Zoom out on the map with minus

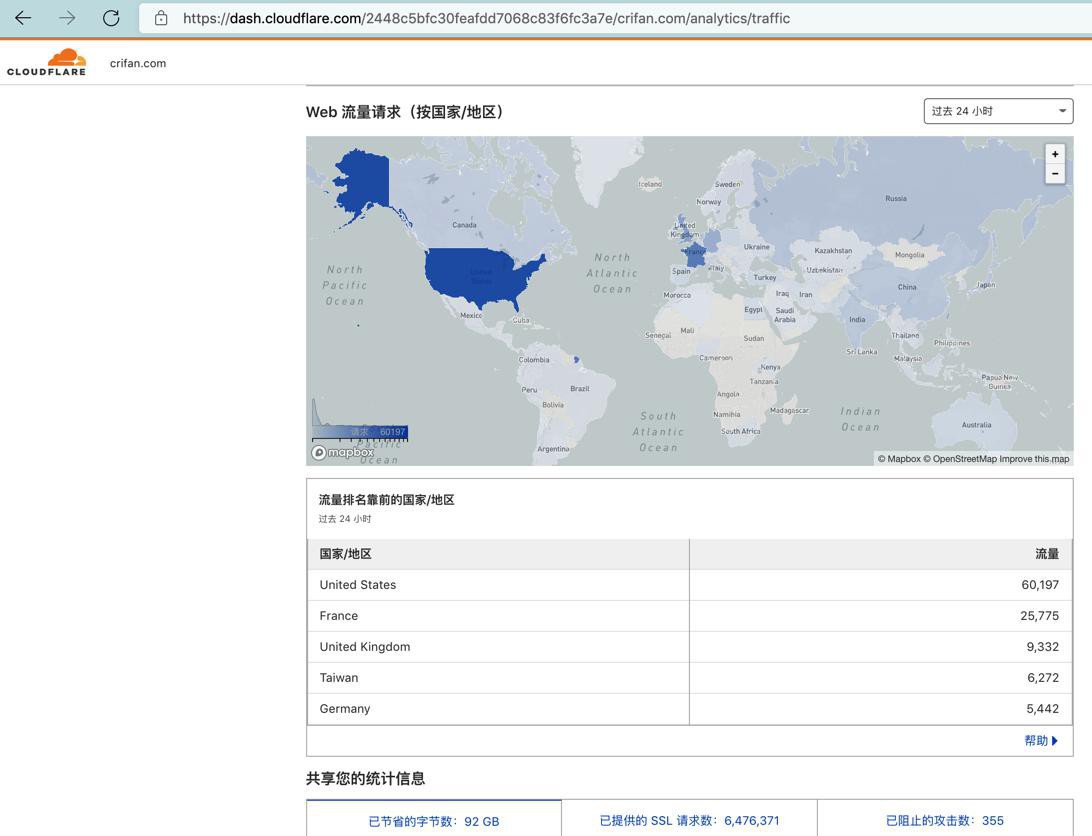(x=1055, y=173)
